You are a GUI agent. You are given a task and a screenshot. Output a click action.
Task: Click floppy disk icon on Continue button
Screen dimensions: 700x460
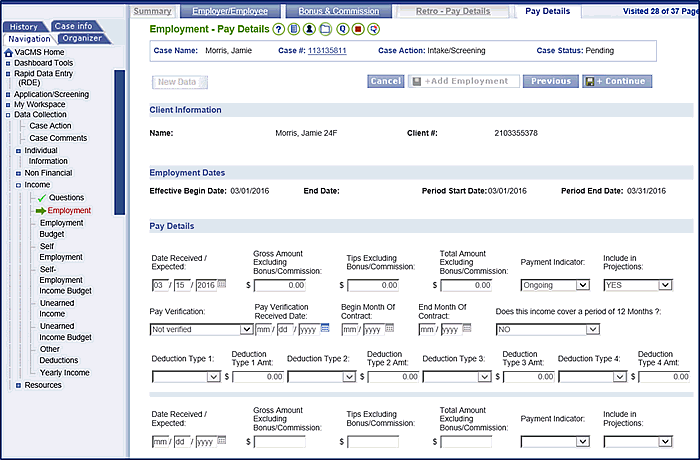point(590,82)
